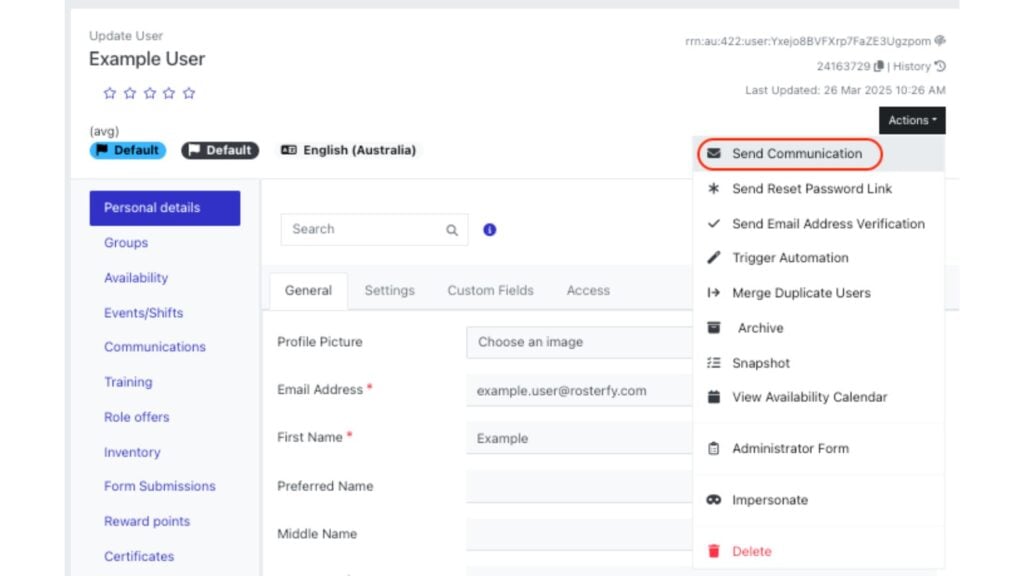Viewport: 1024px width, 576px height.
Task: Click the blue info icon beside Search
Action: [489, 229]
